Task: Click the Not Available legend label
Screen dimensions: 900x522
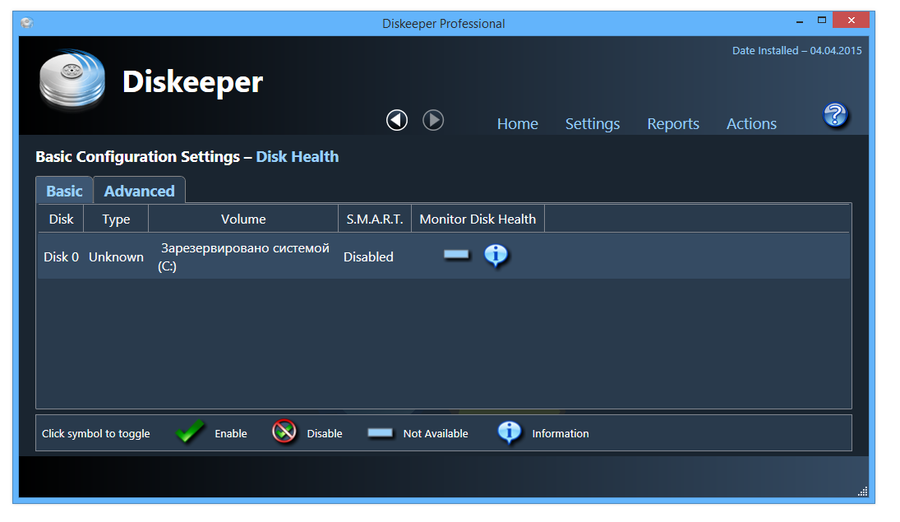Action: [435, 434]
